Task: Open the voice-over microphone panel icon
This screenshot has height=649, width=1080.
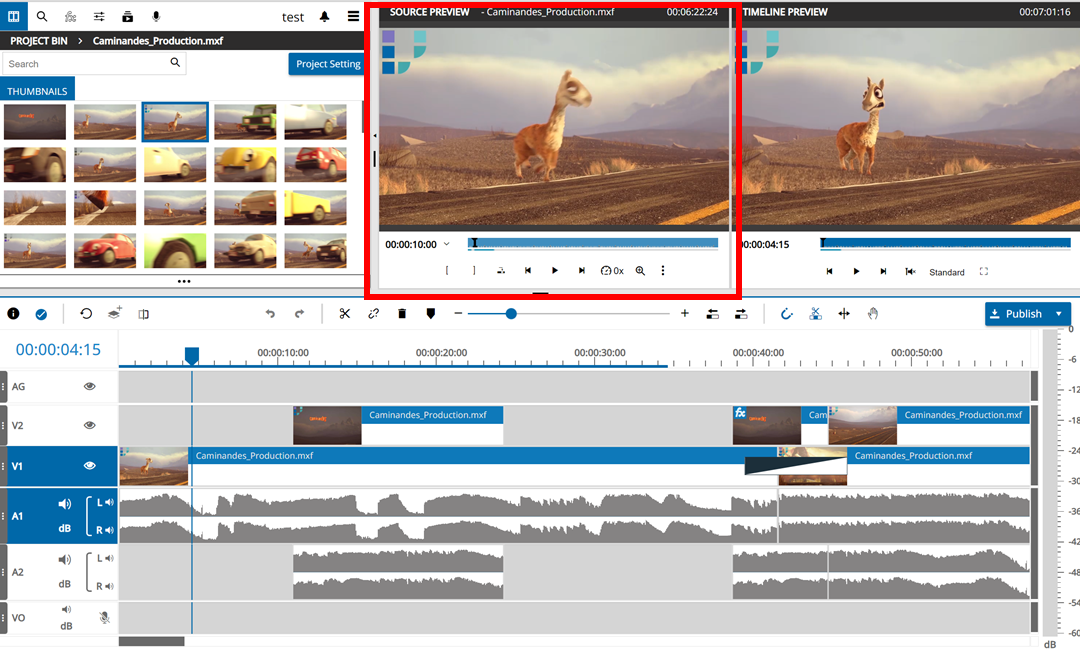Action: click(x=156, y=17)
